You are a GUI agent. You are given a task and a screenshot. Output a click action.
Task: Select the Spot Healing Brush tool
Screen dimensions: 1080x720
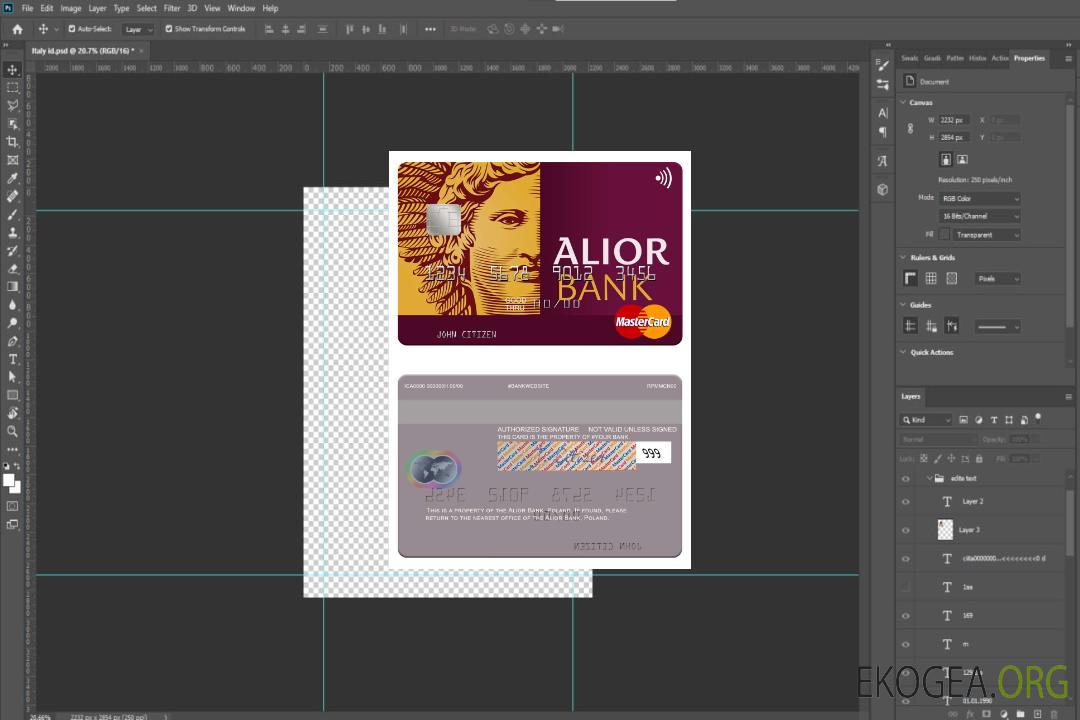click(x=12, y=196)
